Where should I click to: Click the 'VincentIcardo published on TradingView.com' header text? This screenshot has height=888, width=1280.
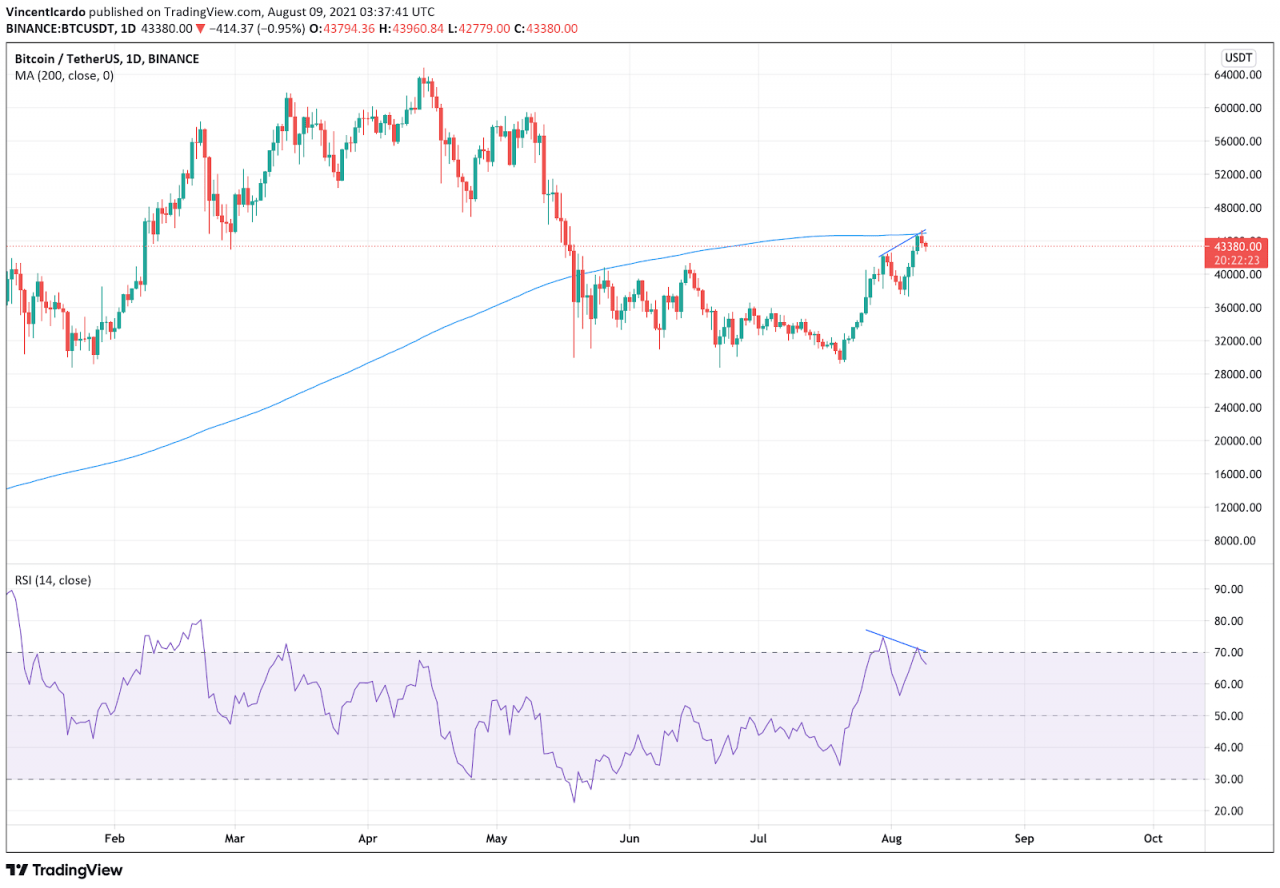pos(134,13)
